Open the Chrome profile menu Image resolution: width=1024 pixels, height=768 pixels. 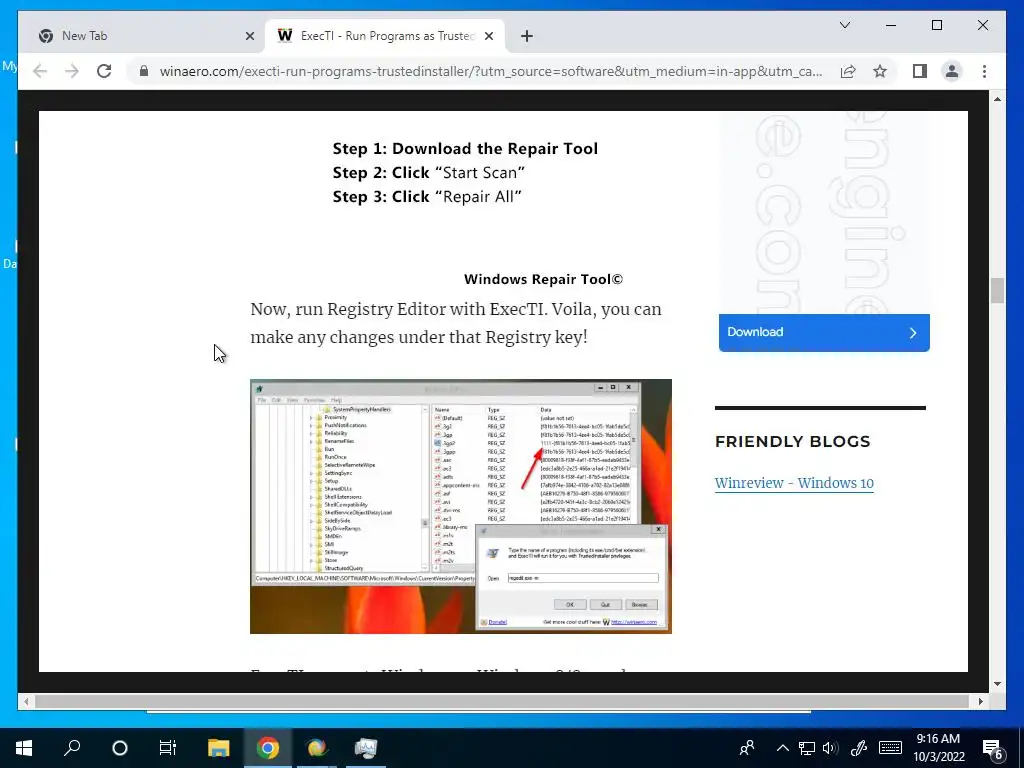click(x=952, y=71)
